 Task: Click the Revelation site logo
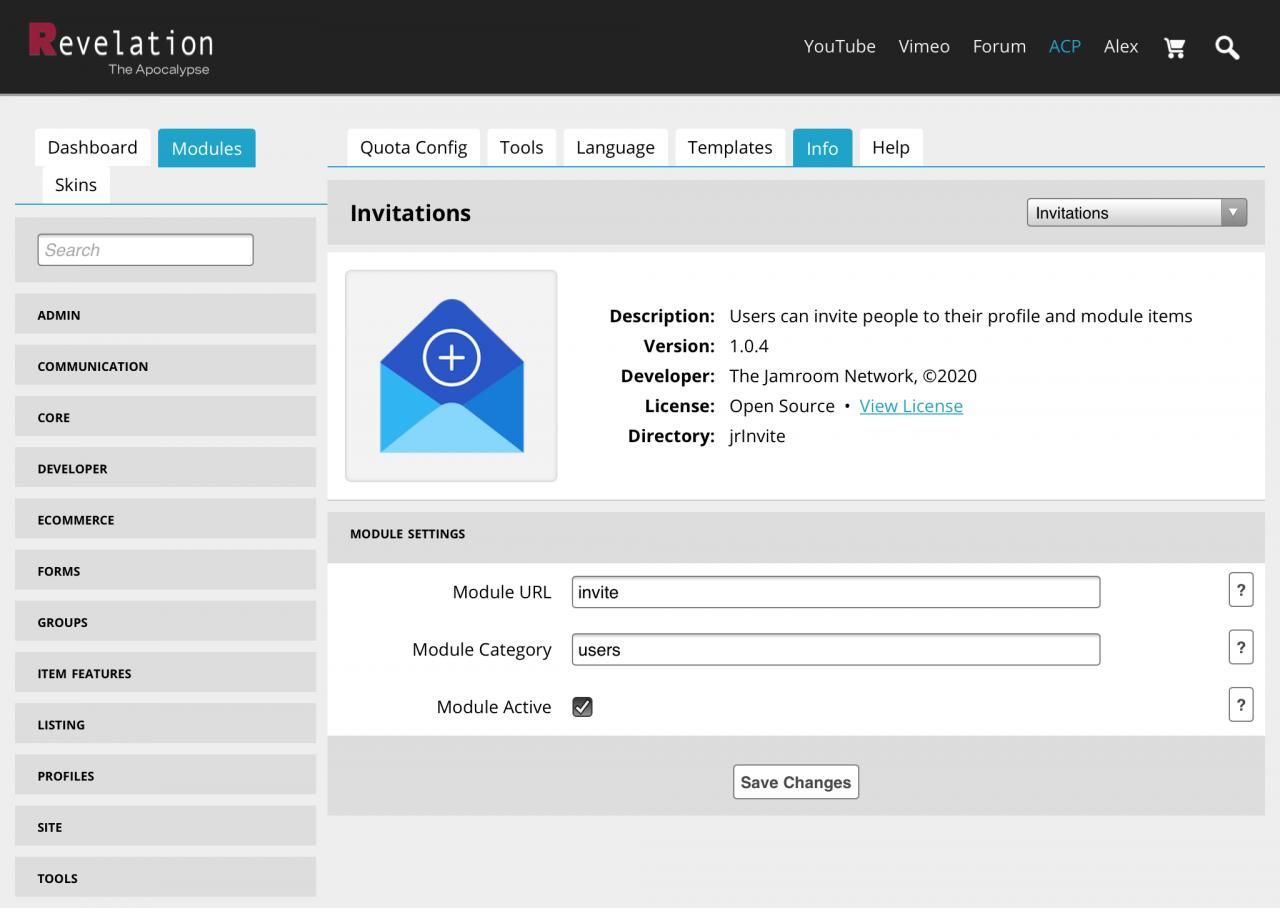click(x=121, y=49)
